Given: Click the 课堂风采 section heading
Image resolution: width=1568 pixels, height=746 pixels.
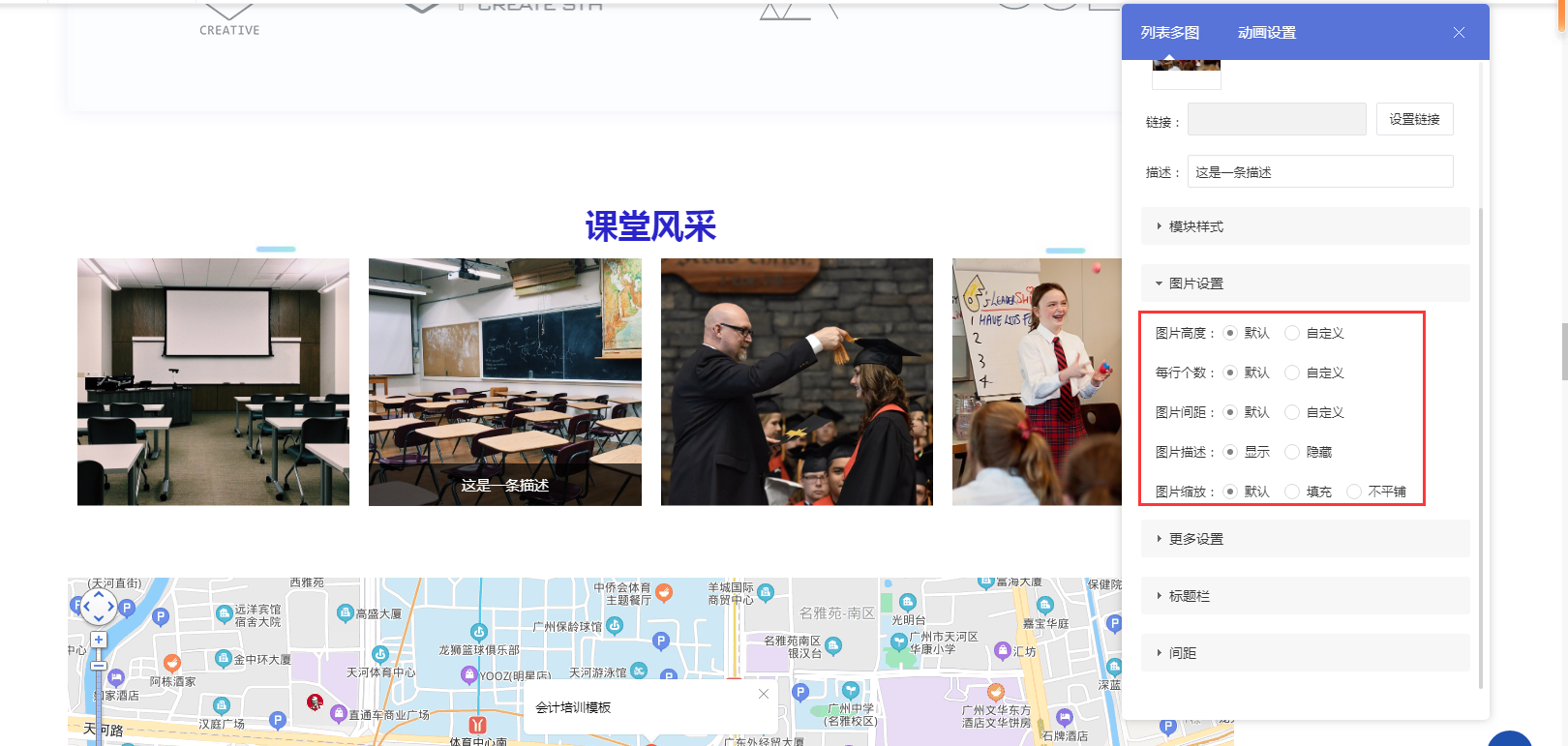Looking at the screenshot, I should 650,226.
